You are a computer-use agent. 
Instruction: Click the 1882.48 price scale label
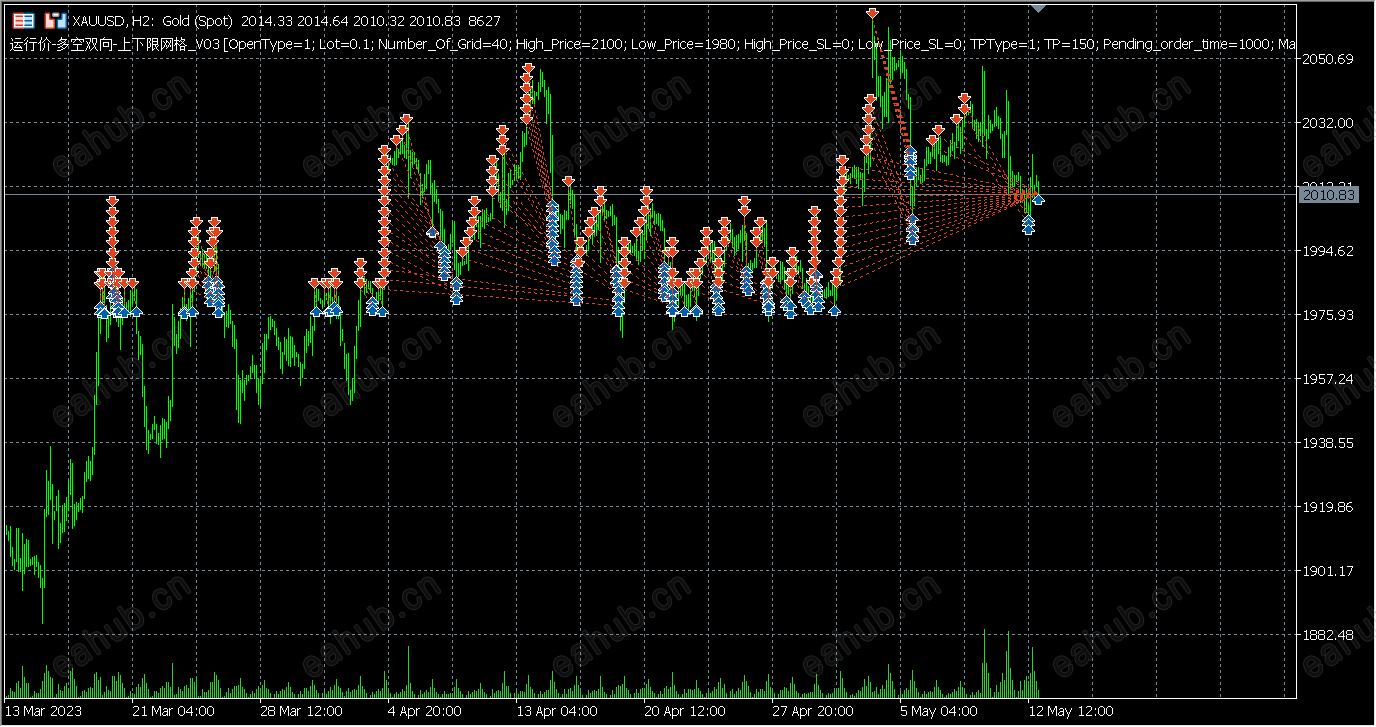(x=1327, y=635)
